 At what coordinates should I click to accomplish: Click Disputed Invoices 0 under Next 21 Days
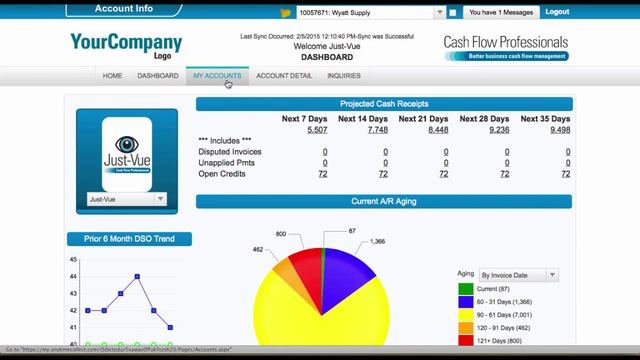click(446, 152)
